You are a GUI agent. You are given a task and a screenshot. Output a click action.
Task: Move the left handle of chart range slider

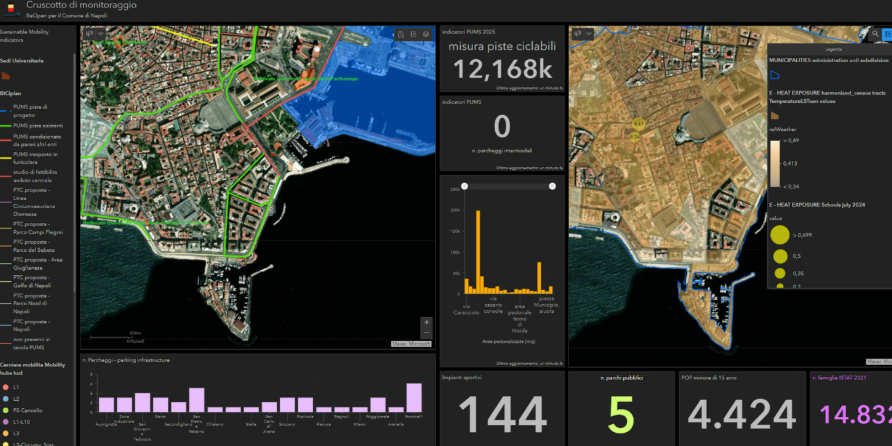464,186
